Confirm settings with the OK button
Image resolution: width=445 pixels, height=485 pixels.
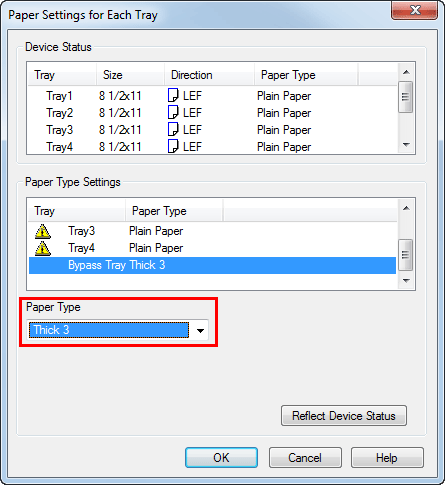point(221,458)
